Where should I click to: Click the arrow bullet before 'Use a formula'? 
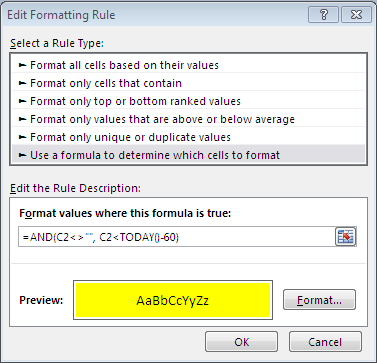point(22,155)
